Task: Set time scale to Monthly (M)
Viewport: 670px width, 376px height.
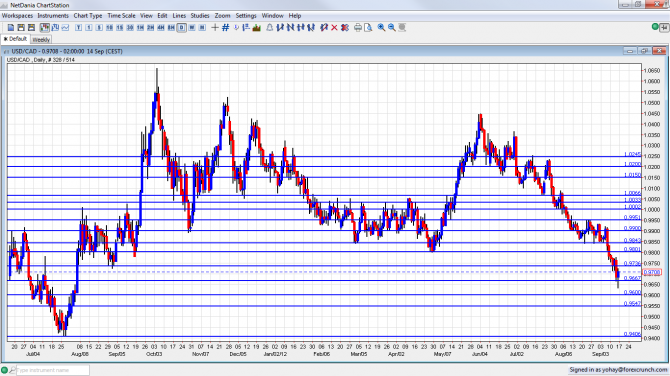Action: click(x=202, y=27)
